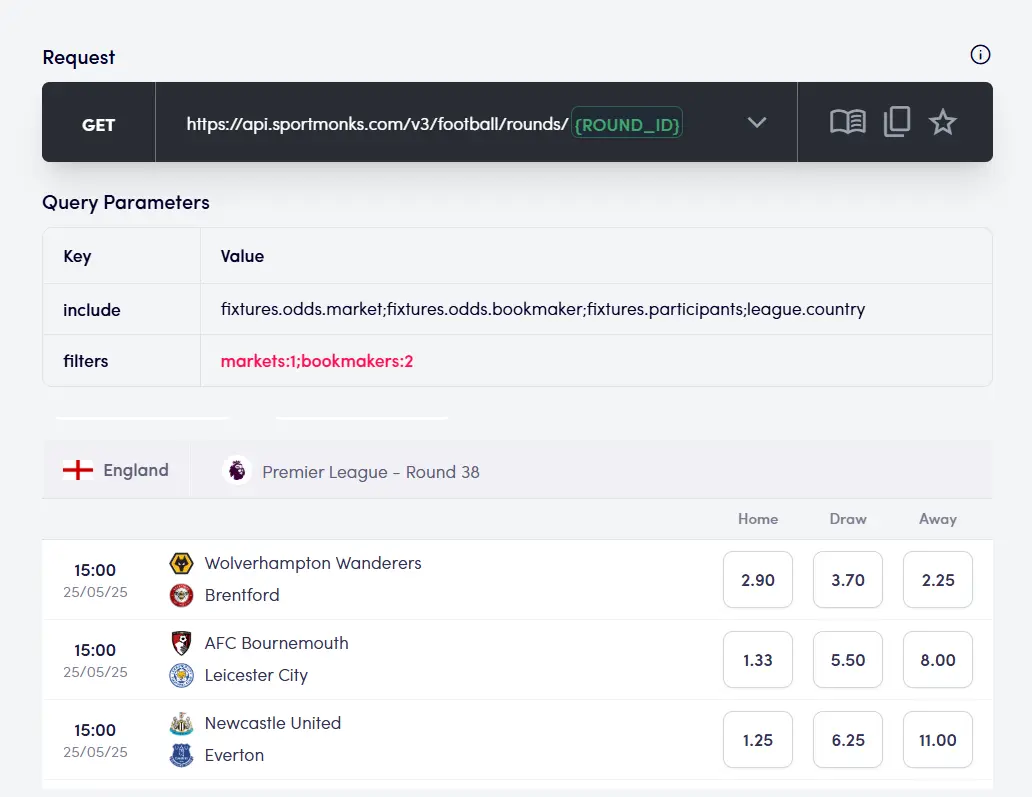1032x797 pixels.
Task: Favorite the request with star icon
Action: point(942,122)
